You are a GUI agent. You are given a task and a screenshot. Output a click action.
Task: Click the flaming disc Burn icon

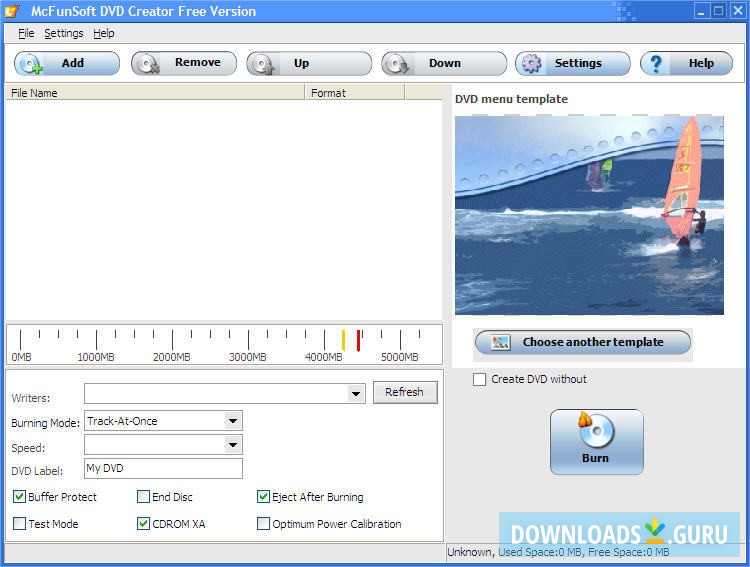(x=594, y=428)
